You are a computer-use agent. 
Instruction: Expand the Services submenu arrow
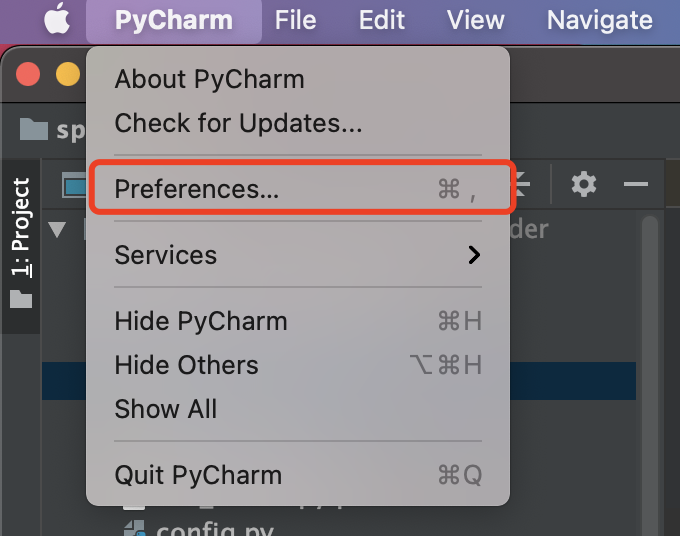tap(474, 255)
